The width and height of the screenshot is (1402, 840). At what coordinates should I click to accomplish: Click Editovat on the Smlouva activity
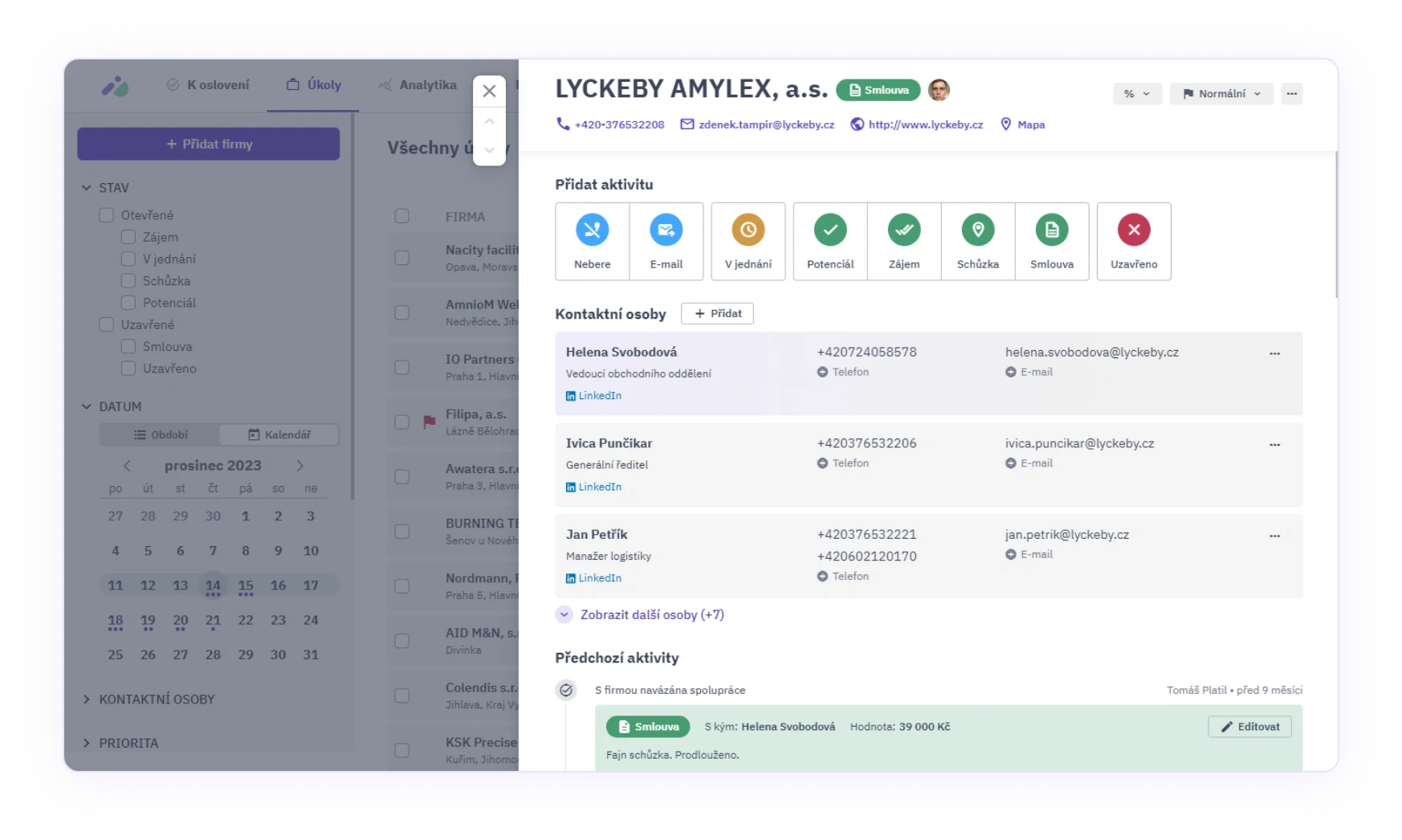(1249, 726)
